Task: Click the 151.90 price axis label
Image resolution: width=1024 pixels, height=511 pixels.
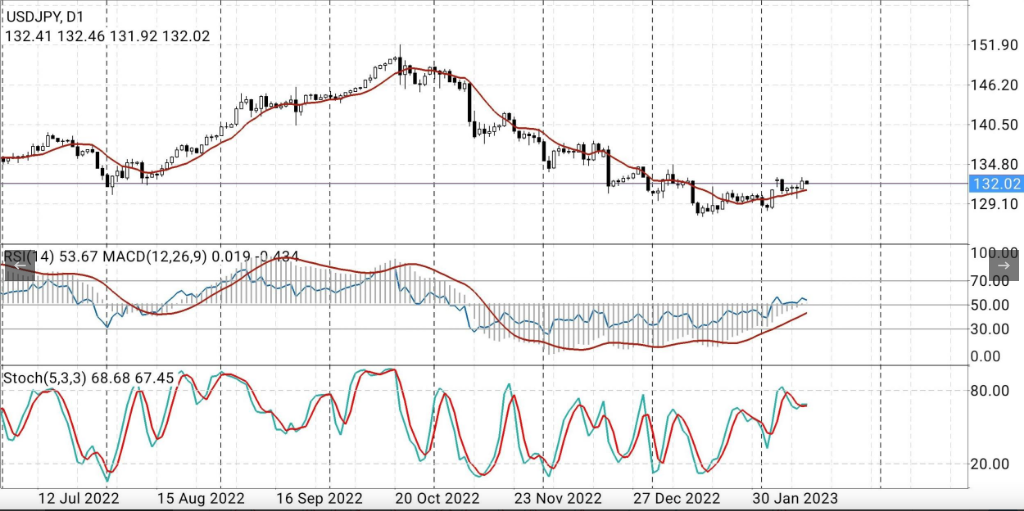Action: [994, 45]
